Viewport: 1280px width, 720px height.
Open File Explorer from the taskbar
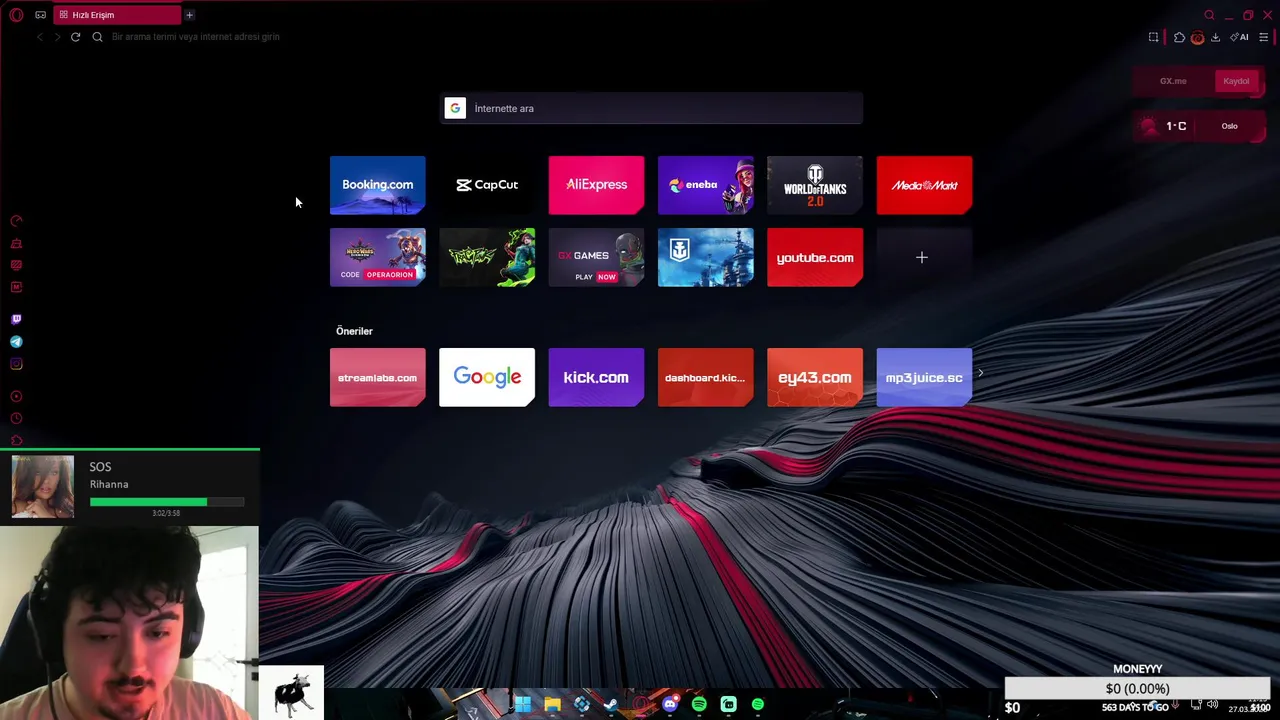[x=552, y=705]
